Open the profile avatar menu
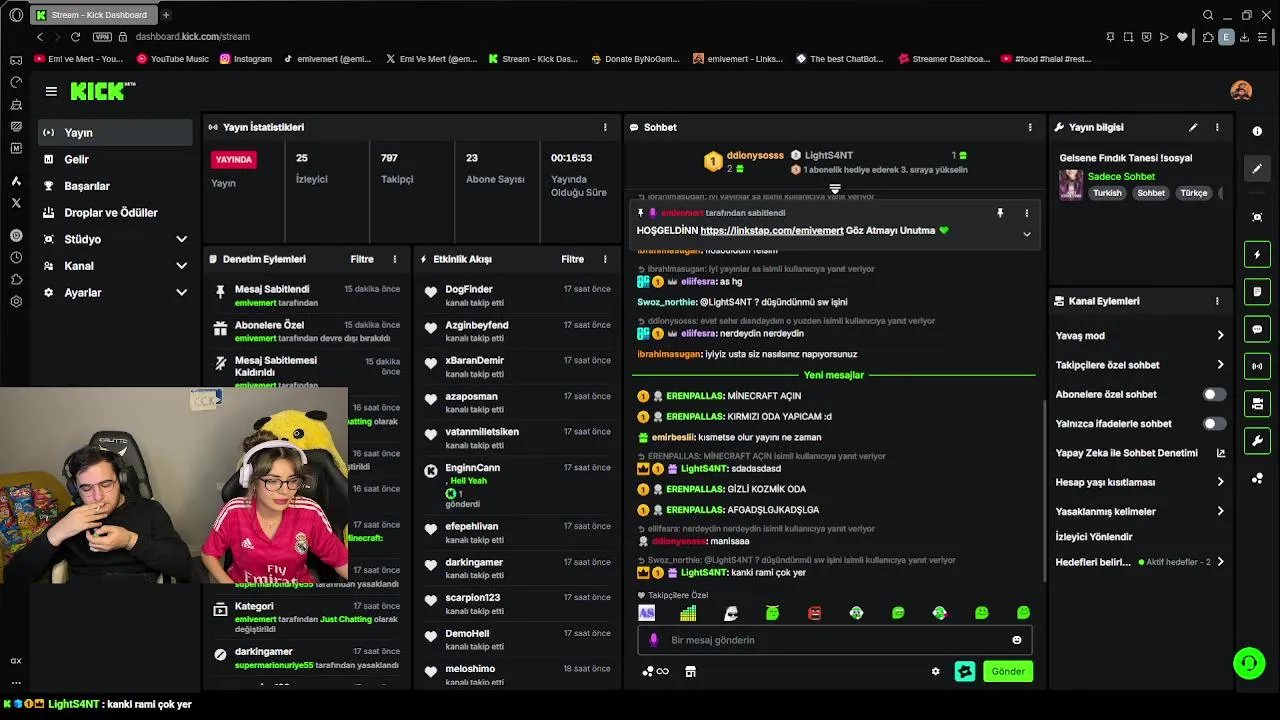Screen dimensions: 1280x720 [x=1241, y=91]
